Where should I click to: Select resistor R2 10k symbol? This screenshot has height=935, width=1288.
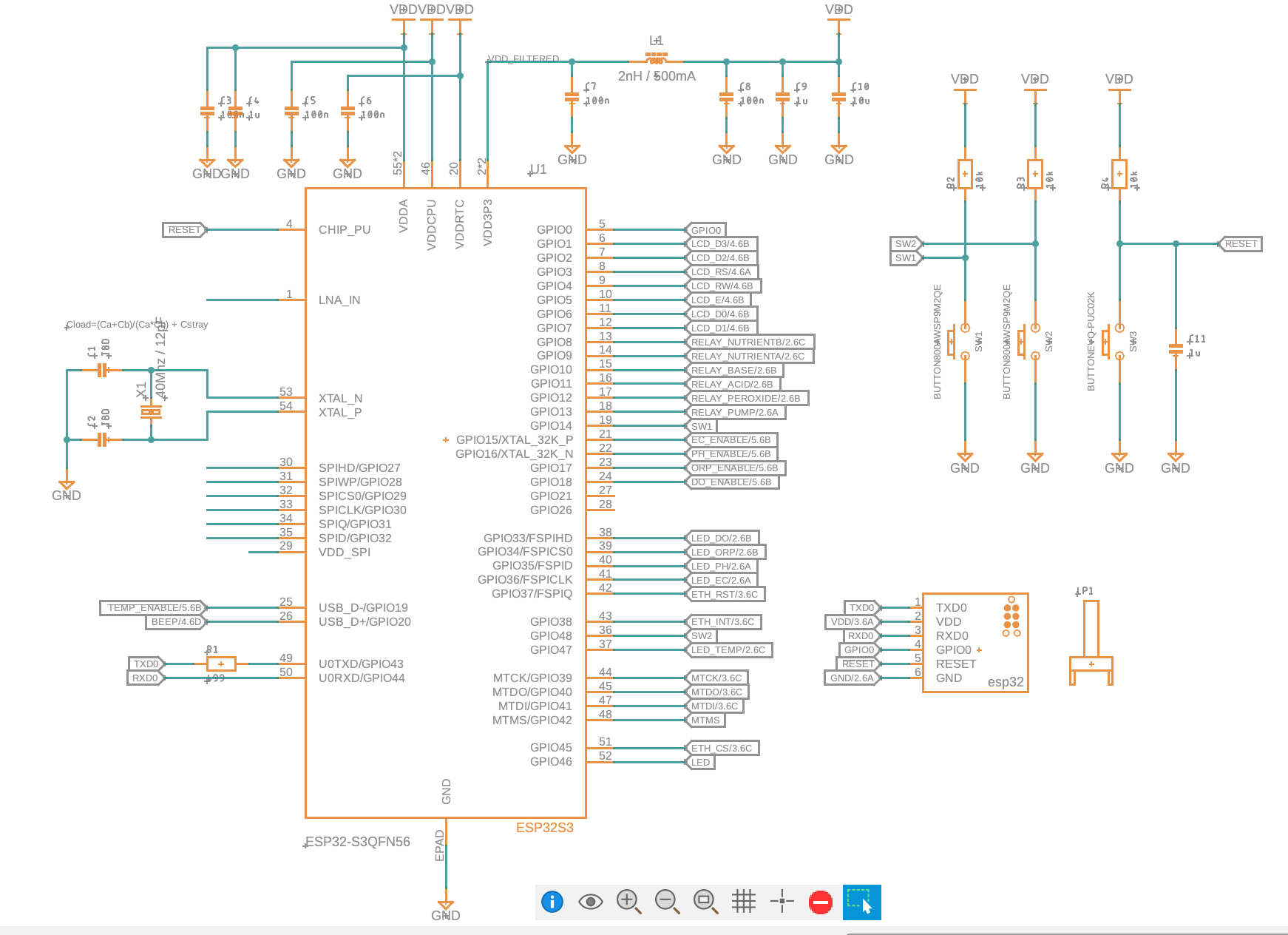pos(965,175)
